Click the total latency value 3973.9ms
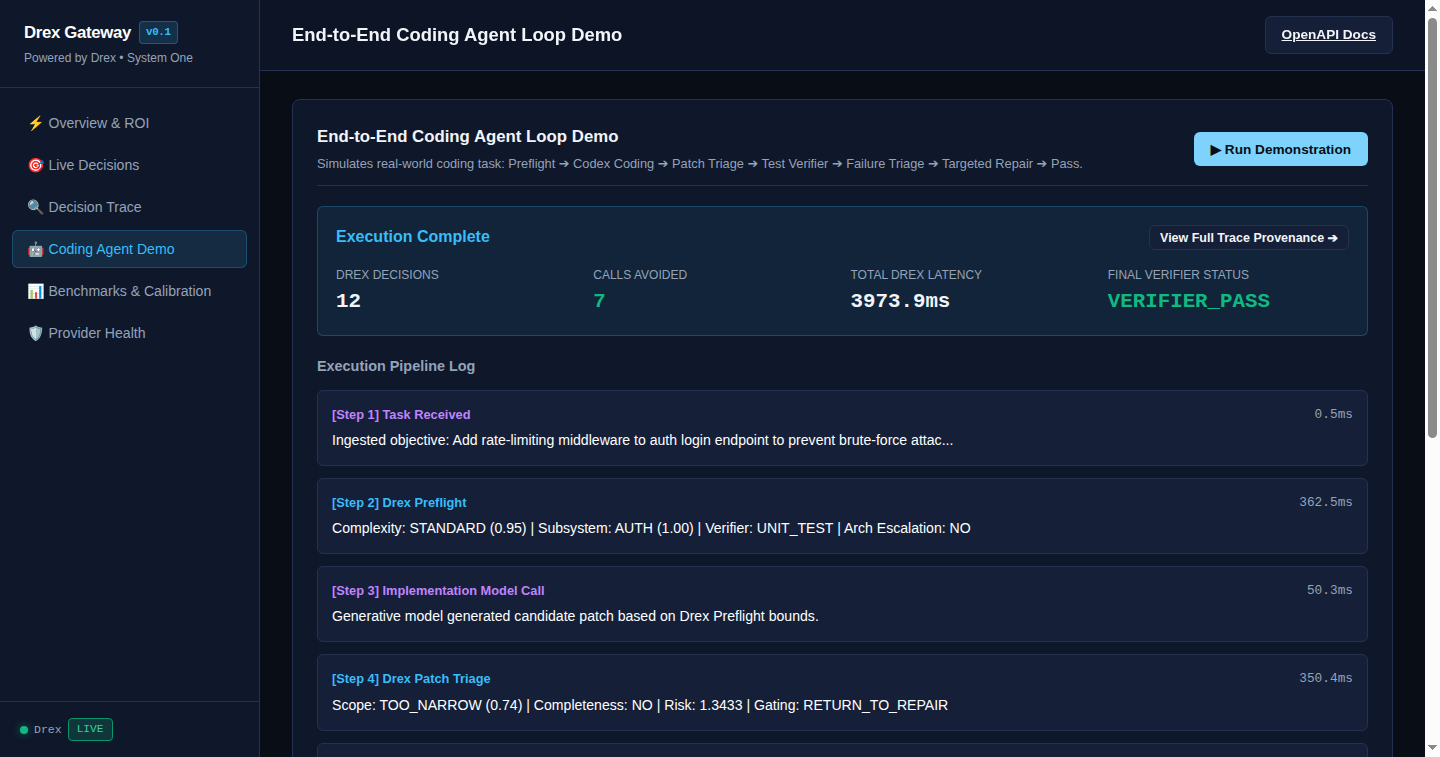 point(900,301)
